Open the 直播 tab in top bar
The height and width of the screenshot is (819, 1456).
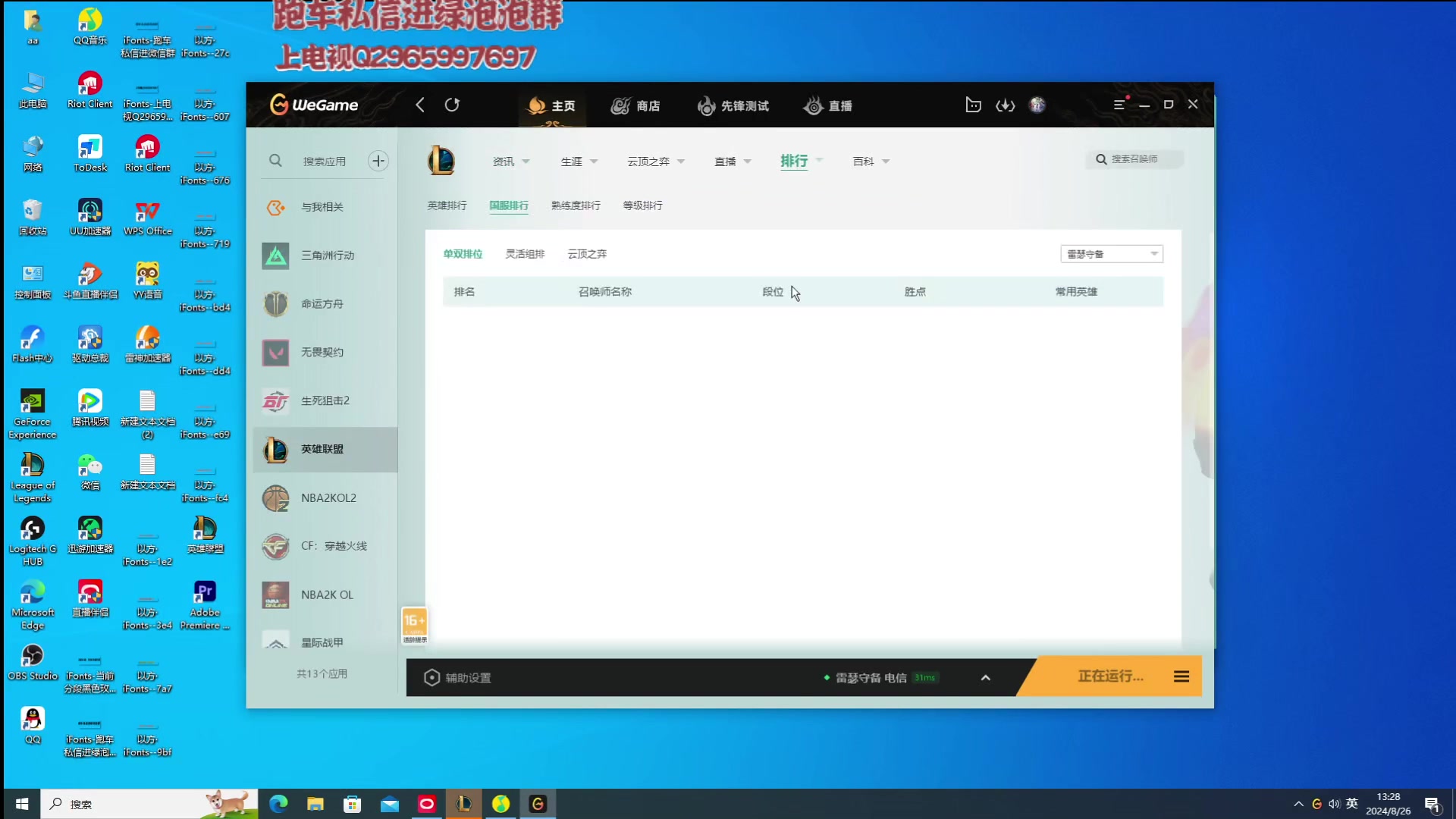point(827,105)
